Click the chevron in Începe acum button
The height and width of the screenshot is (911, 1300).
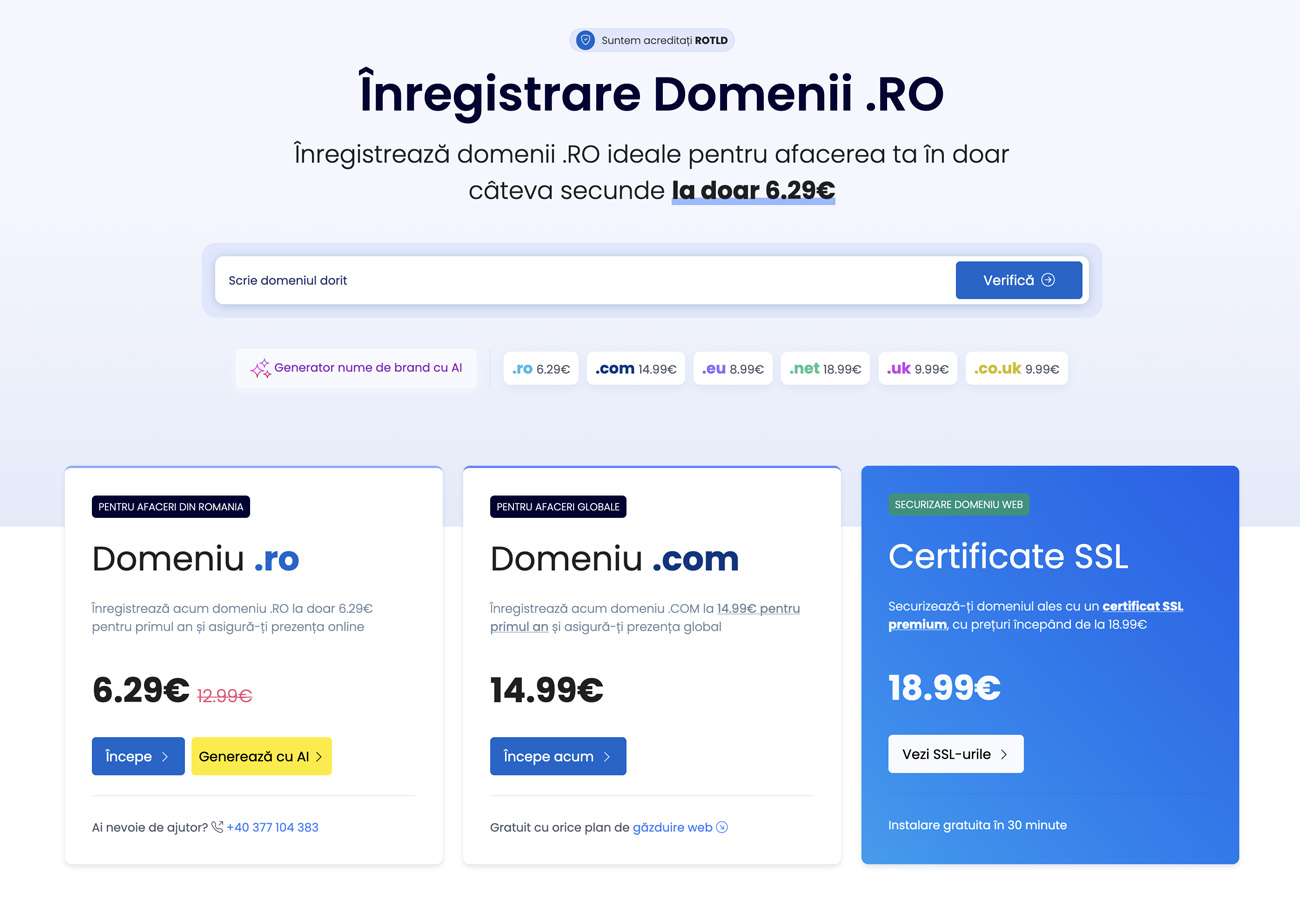point(607,757)
